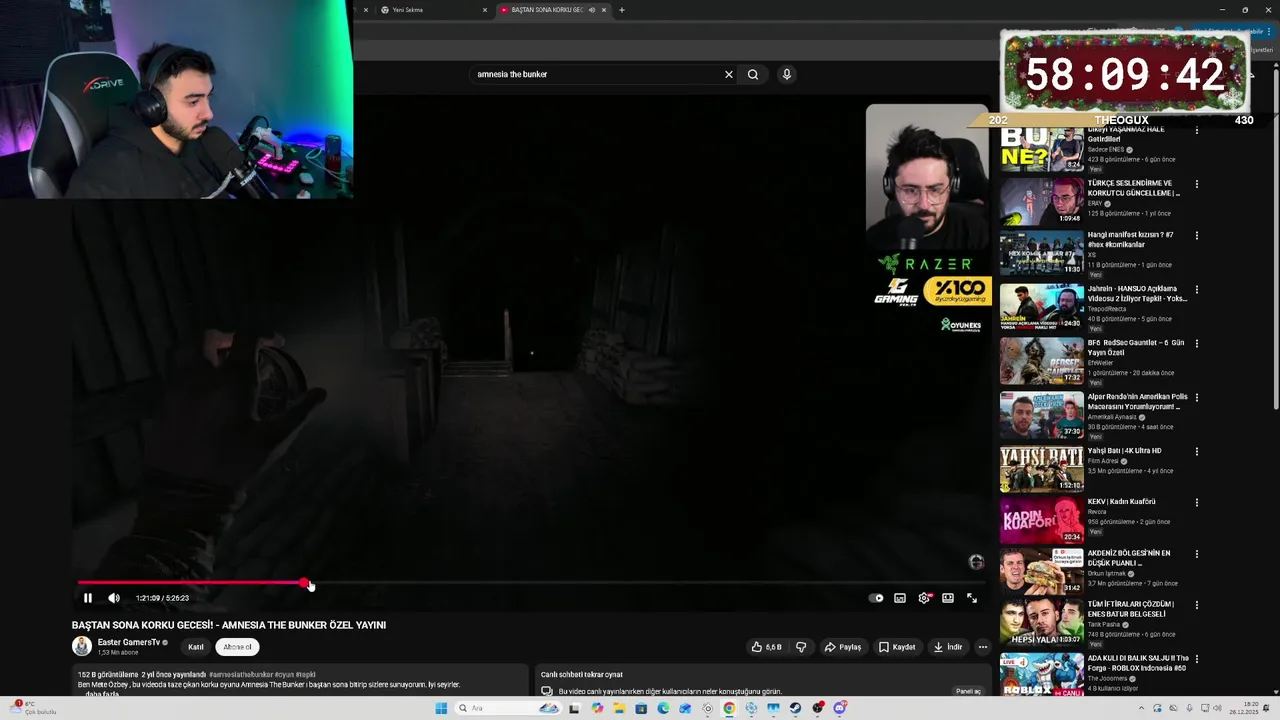Open options for Jahrein HANSUO video
Screen dimensions: 1280x720
pyautogui.click(x=1196, y=290)
